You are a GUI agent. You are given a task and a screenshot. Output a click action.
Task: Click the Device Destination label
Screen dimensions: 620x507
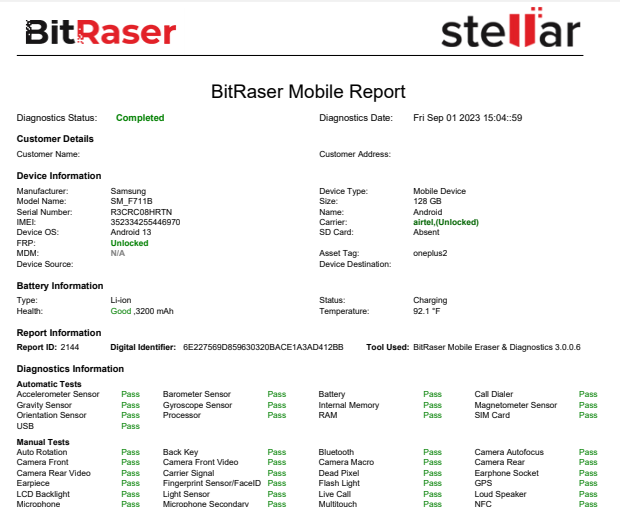tap(355, 264)
